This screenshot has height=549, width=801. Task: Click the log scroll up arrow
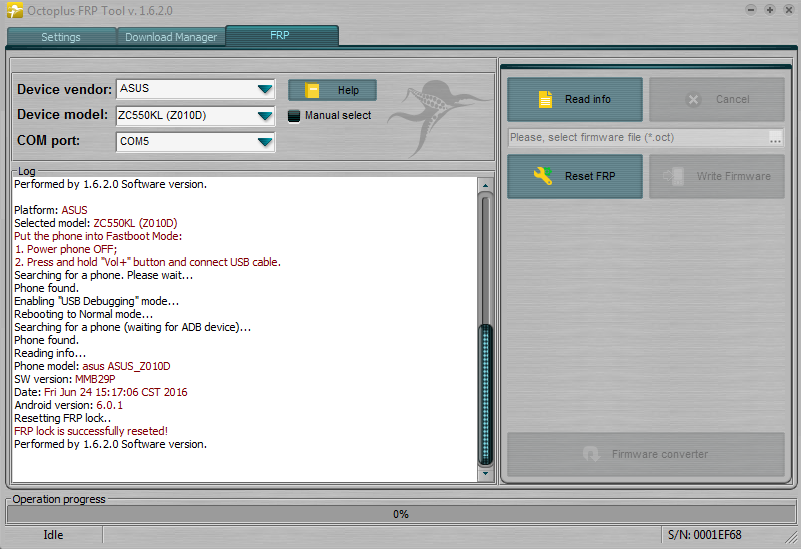click(x=485, y=185)
